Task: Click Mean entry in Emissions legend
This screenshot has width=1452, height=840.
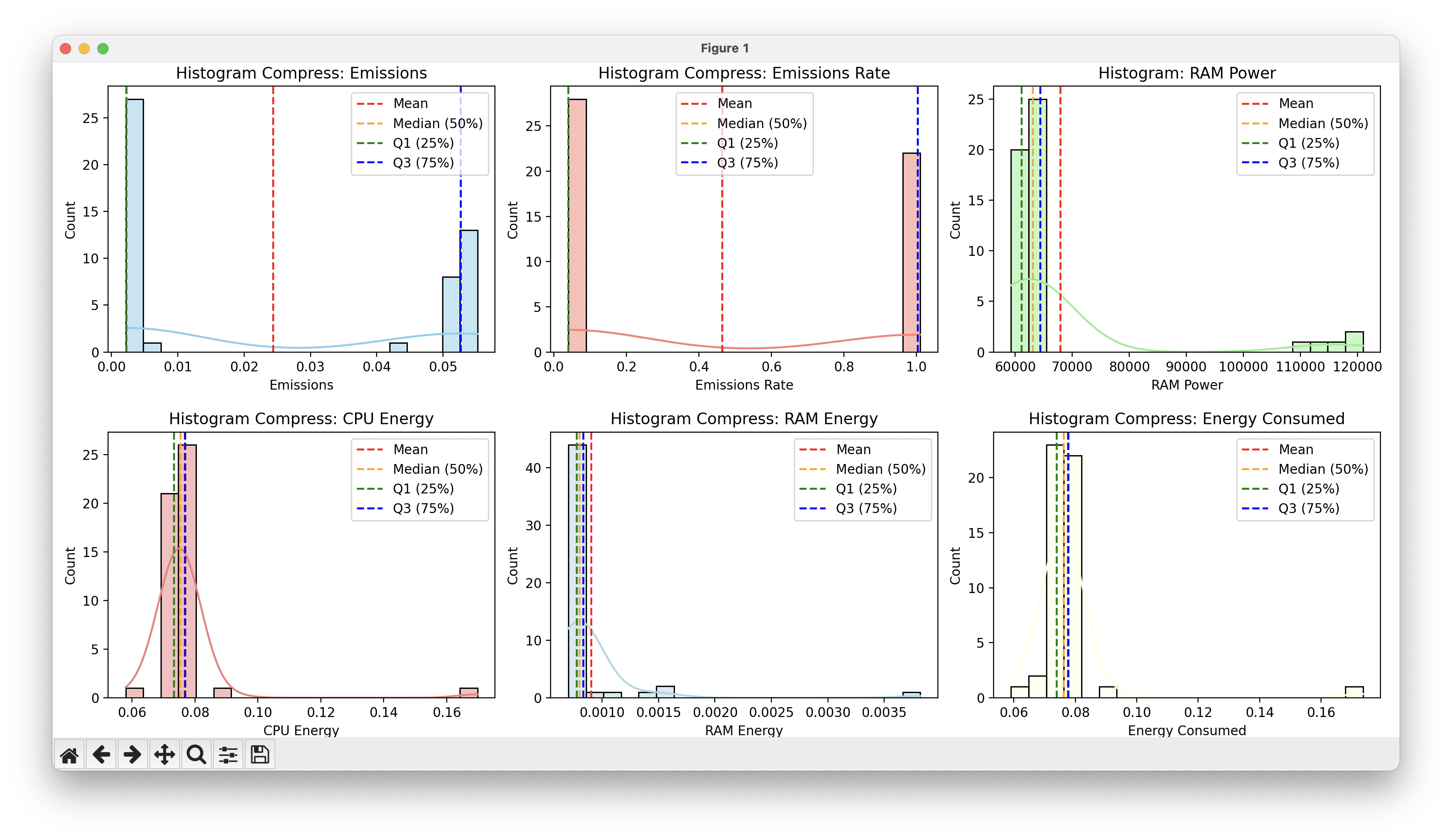Action: [410, 104]
